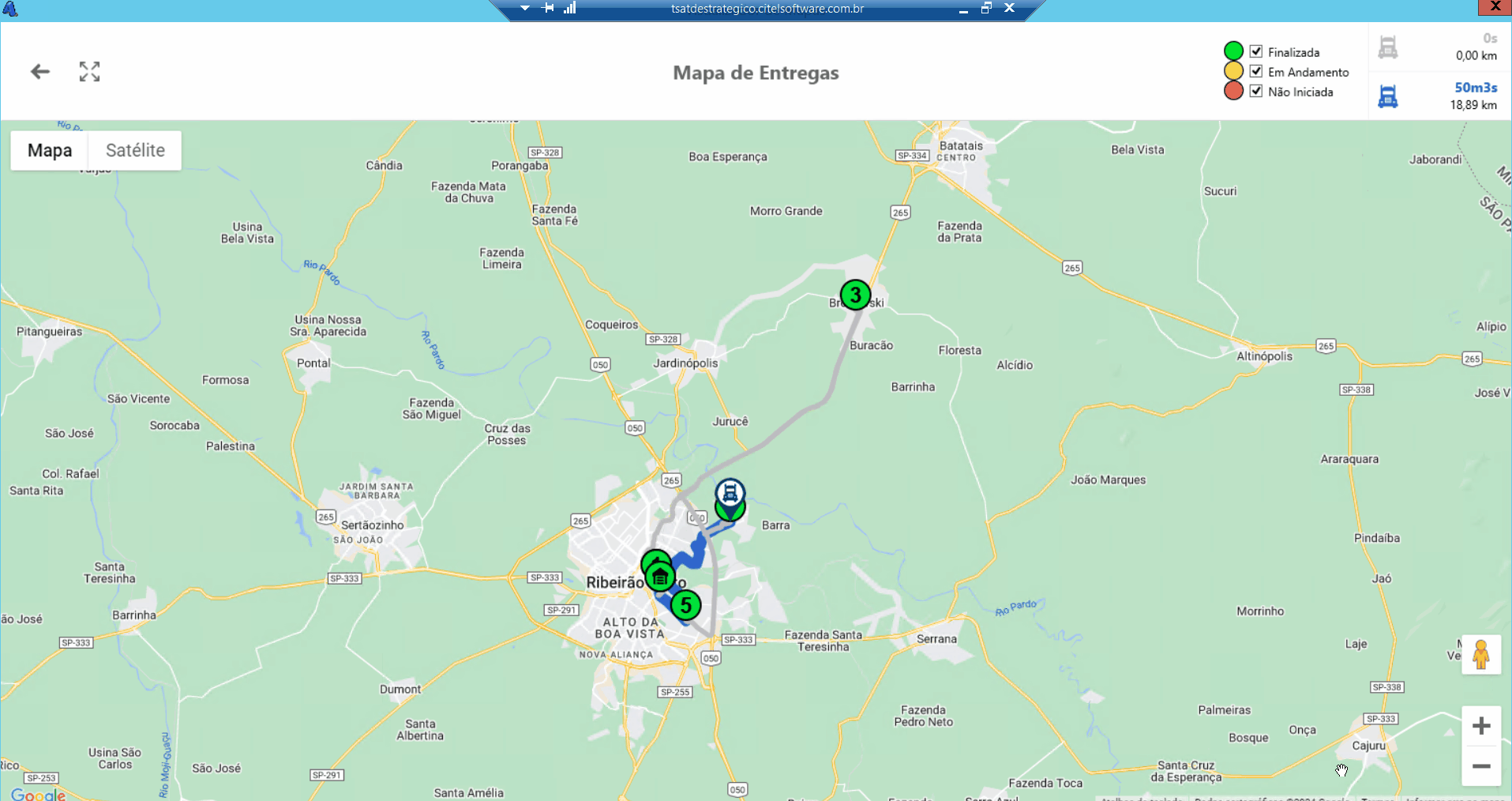Select delivery marker number 5
Image resolution: width=1512 pixels, height=801 pixels.
click(x=686, y=606)
